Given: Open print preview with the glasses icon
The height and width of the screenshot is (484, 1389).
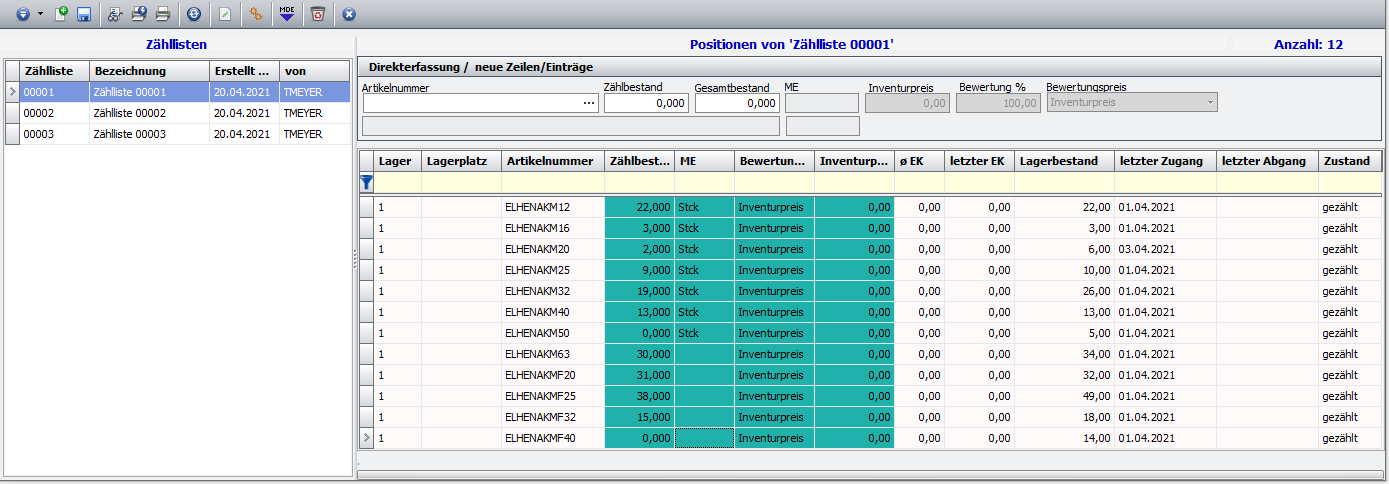Looking at the screenshot, I should [115, 14].
